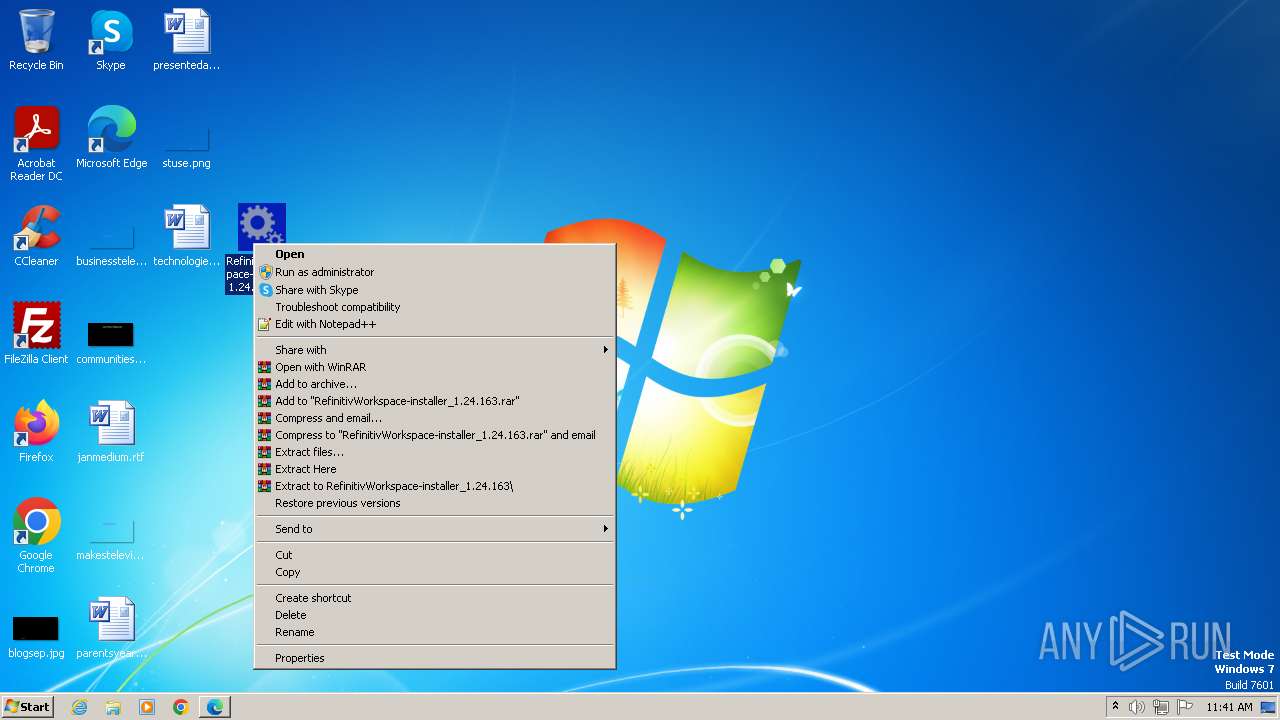Choose Create shortcut

pos(435,598)
